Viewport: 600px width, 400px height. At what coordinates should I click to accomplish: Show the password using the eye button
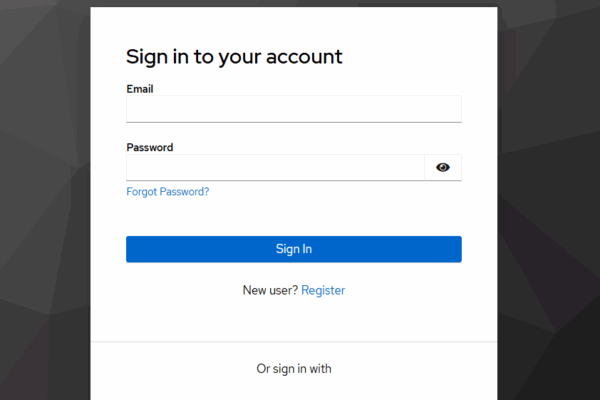443,167
